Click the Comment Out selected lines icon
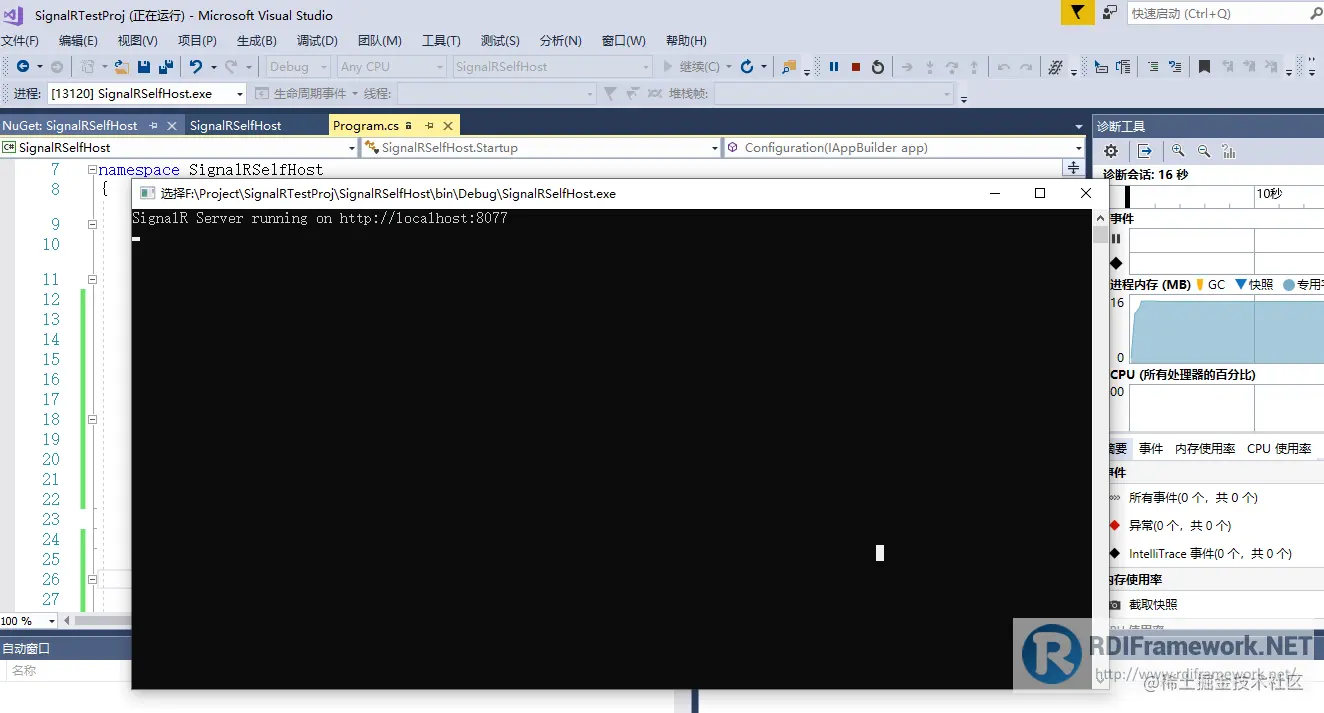The image size is (1324, 713). coord(1152,67)
